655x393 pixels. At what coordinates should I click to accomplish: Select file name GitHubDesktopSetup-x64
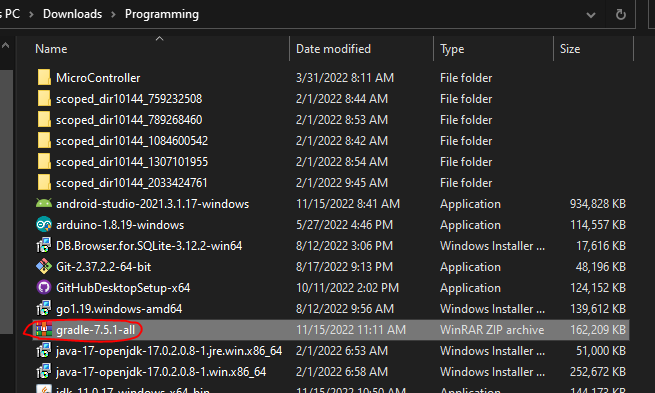point(123,288)
